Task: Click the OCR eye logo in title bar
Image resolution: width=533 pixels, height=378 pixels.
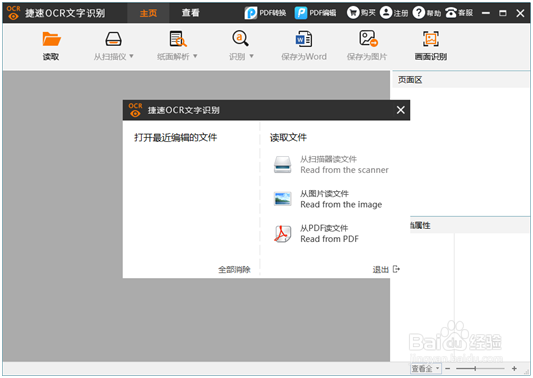Action: (13, 13)
